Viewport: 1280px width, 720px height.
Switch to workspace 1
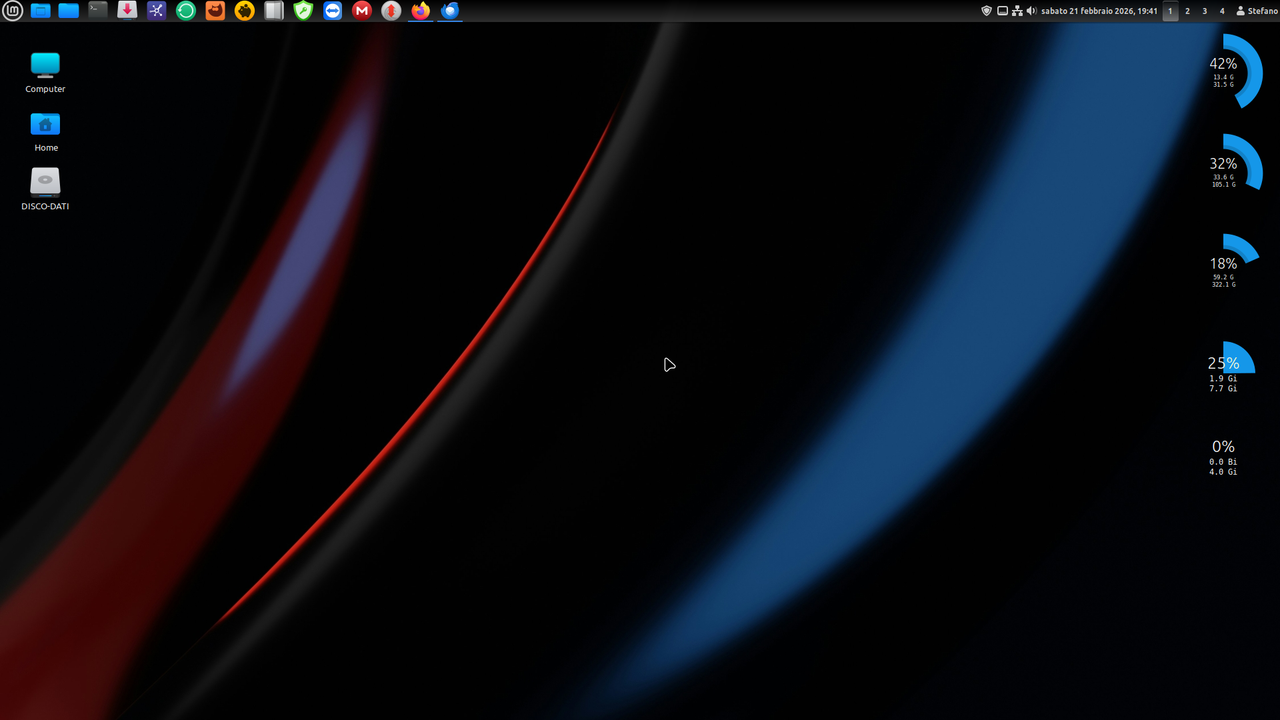(x=1170, y=11)
